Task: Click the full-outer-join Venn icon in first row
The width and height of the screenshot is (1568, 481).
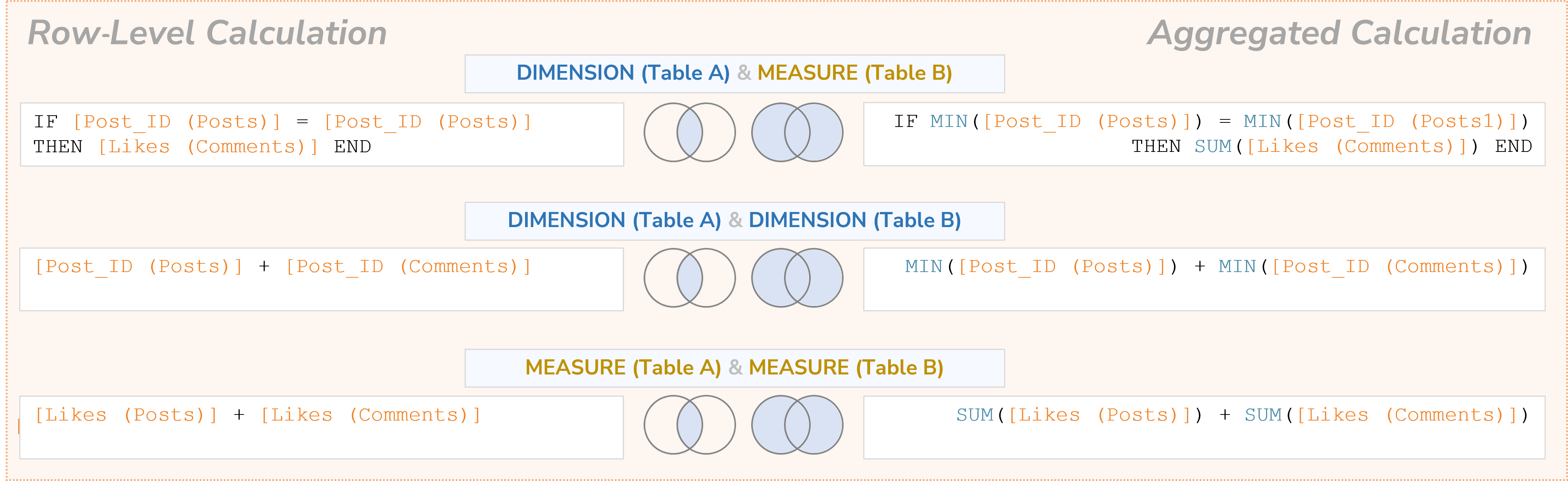Action: tap(797, 132)
